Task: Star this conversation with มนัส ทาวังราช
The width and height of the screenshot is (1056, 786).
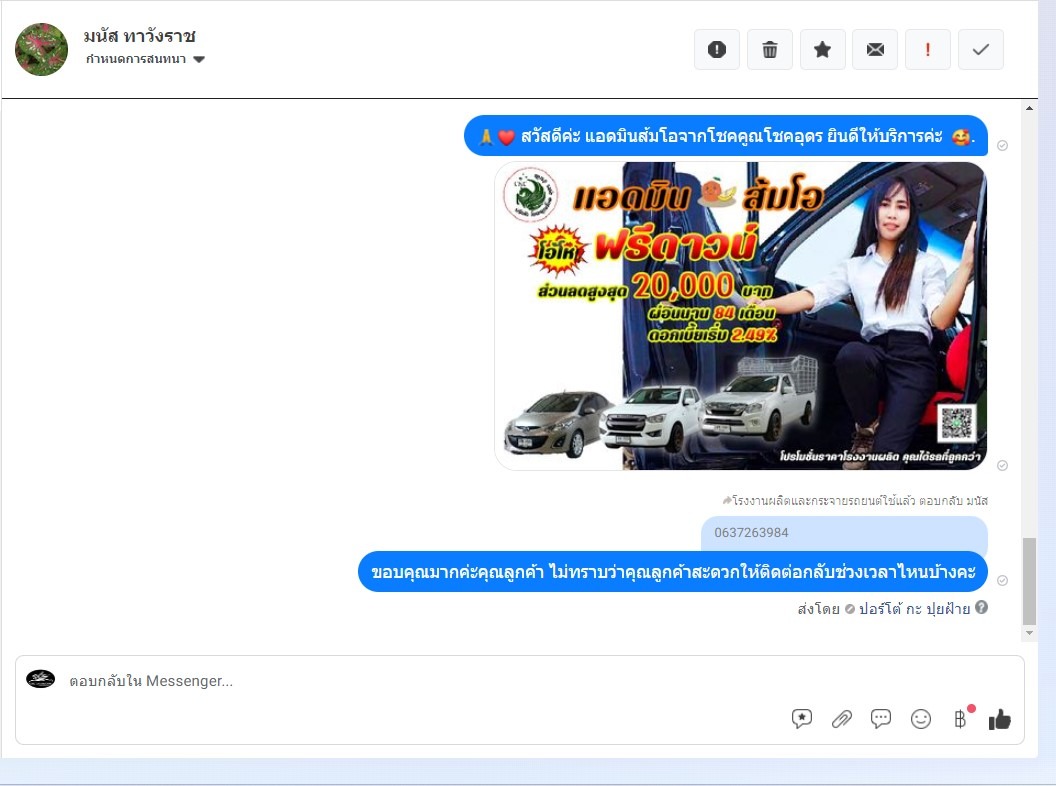Action: (822, 50)
